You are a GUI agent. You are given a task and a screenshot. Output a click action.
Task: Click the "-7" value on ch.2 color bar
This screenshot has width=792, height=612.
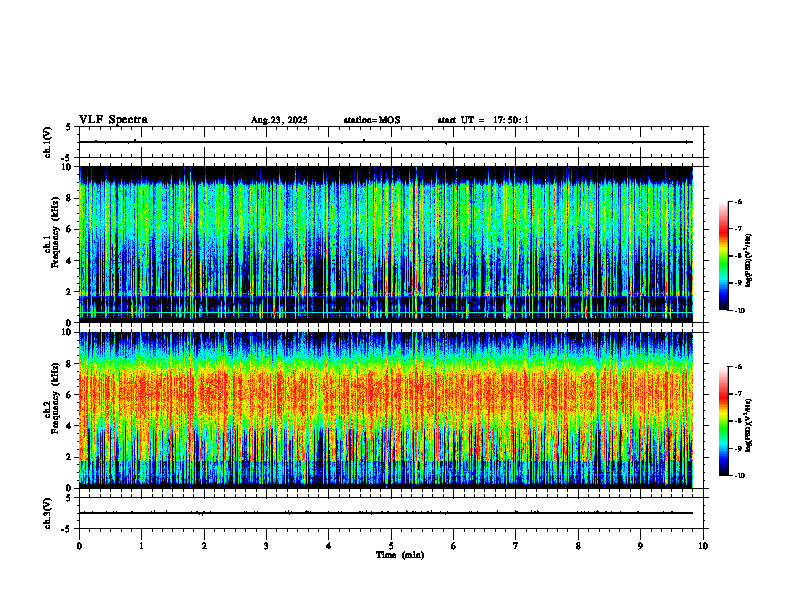pos(738,394)
